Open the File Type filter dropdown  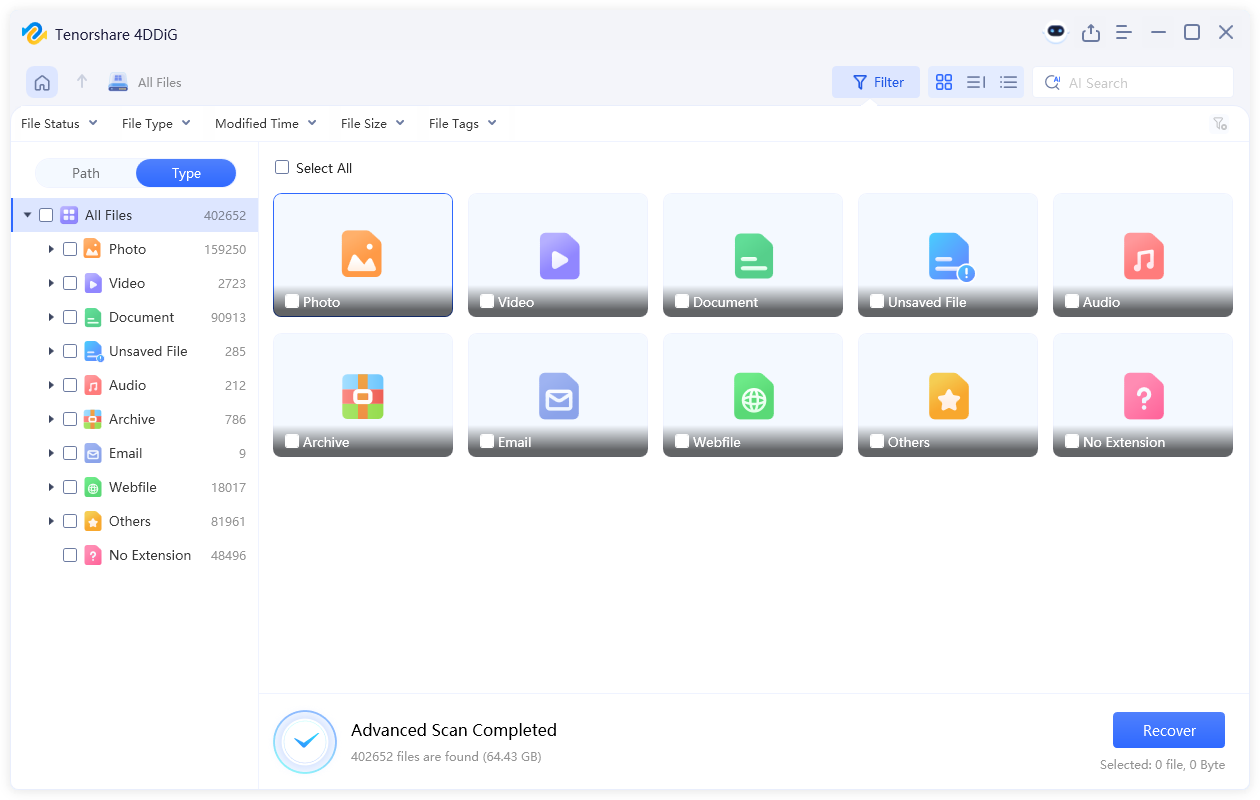click(x=156, y=123)
